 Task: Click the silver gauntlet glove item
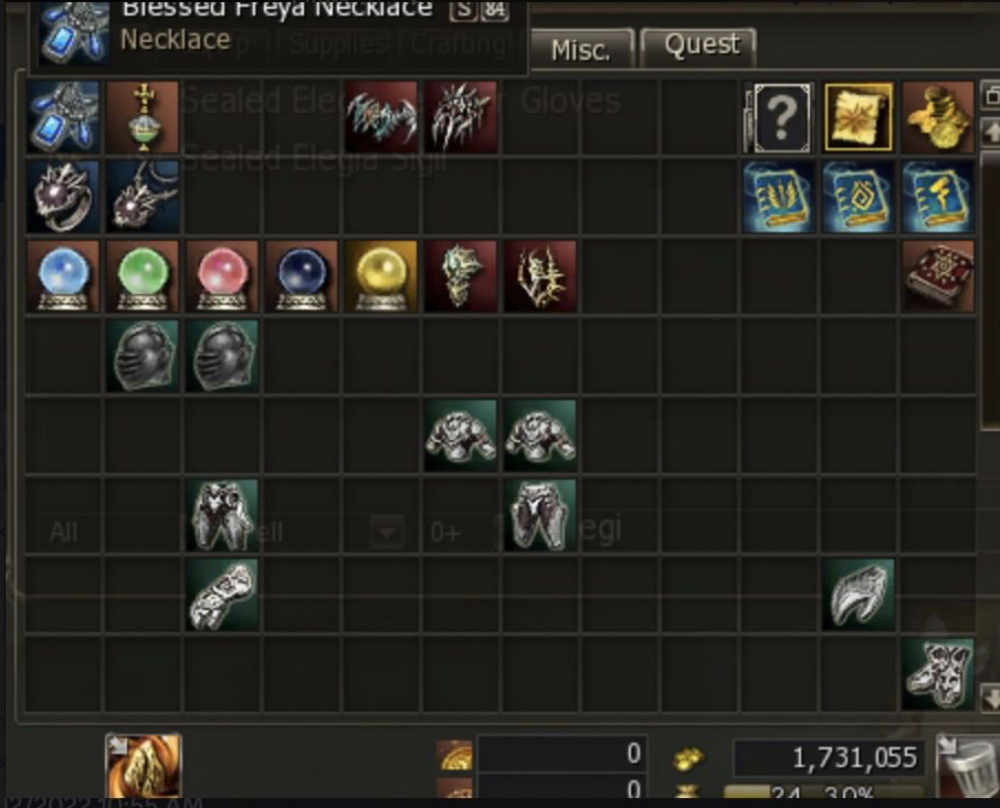[222, 594]
